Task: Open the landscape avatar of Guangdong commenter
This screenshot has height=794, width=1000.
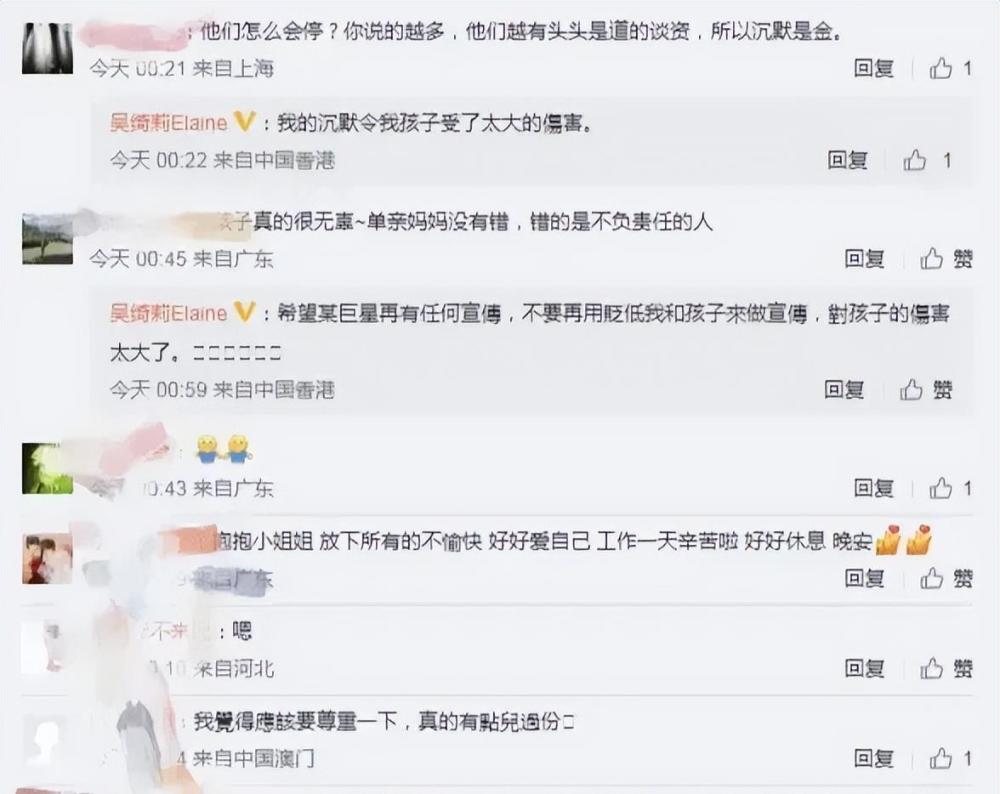Action: tap(47, 239)
